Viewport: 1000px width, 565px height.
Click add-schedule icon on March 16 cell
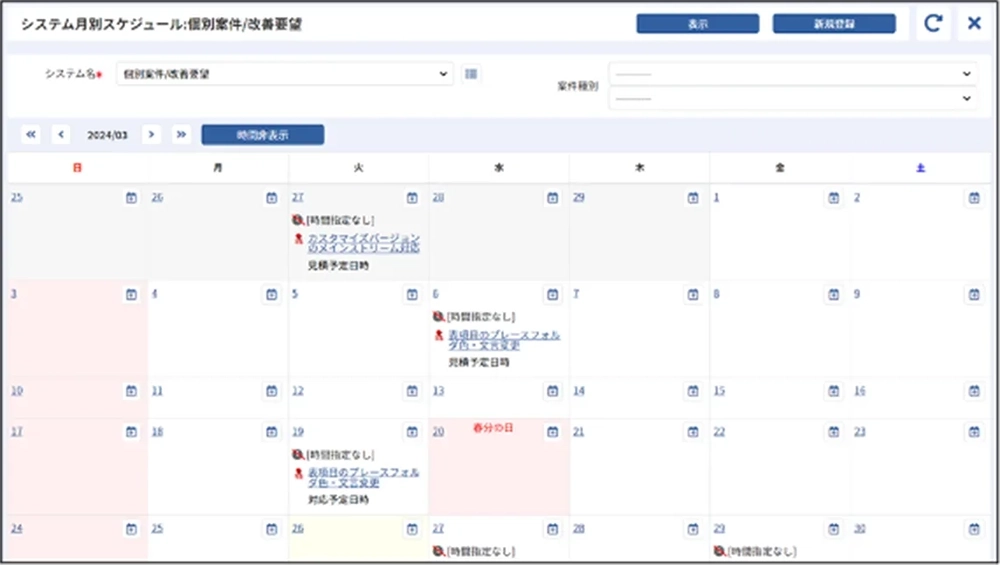click(x=974, y=390)
